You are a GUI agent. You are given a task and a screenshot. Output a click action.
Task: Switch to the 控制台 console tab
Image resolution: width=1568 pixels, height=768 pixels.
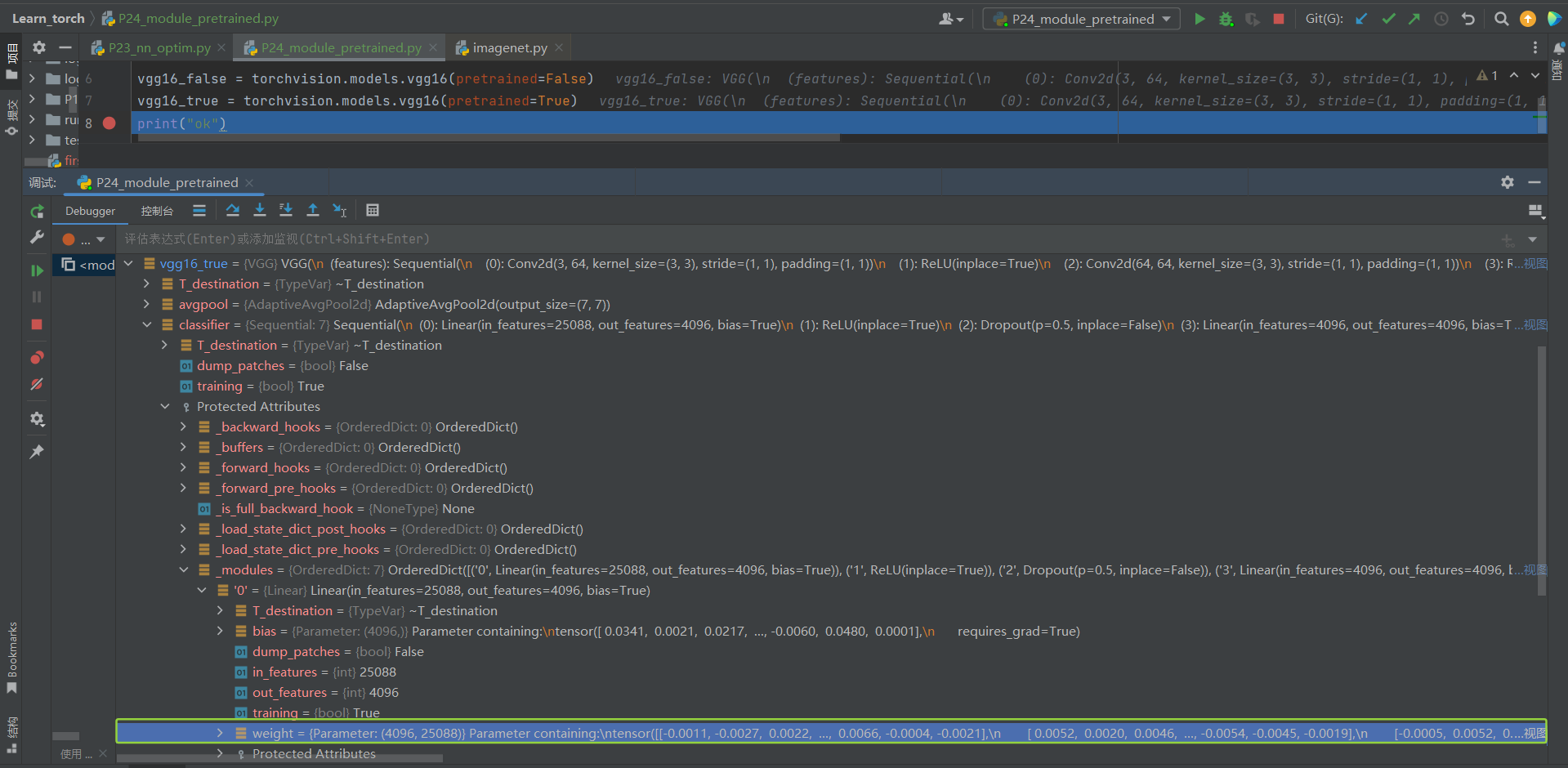pos(157,211)
